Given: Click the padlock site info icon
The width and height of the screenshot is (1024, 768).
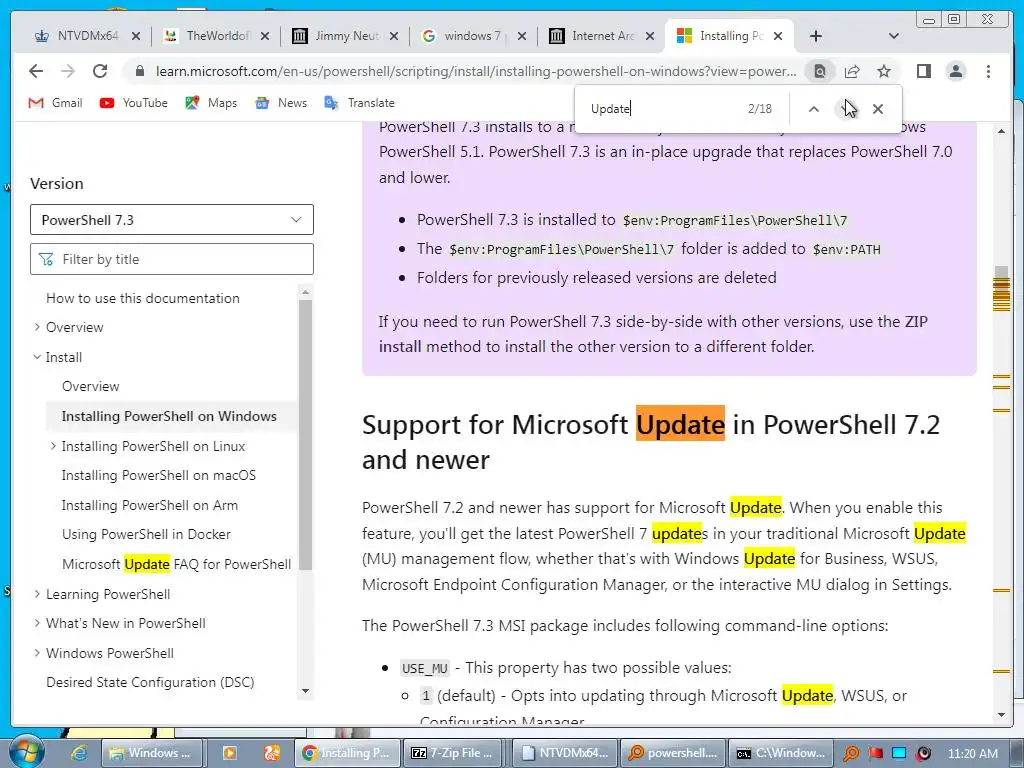Looking at the screenshot, I should pos(139,71).
